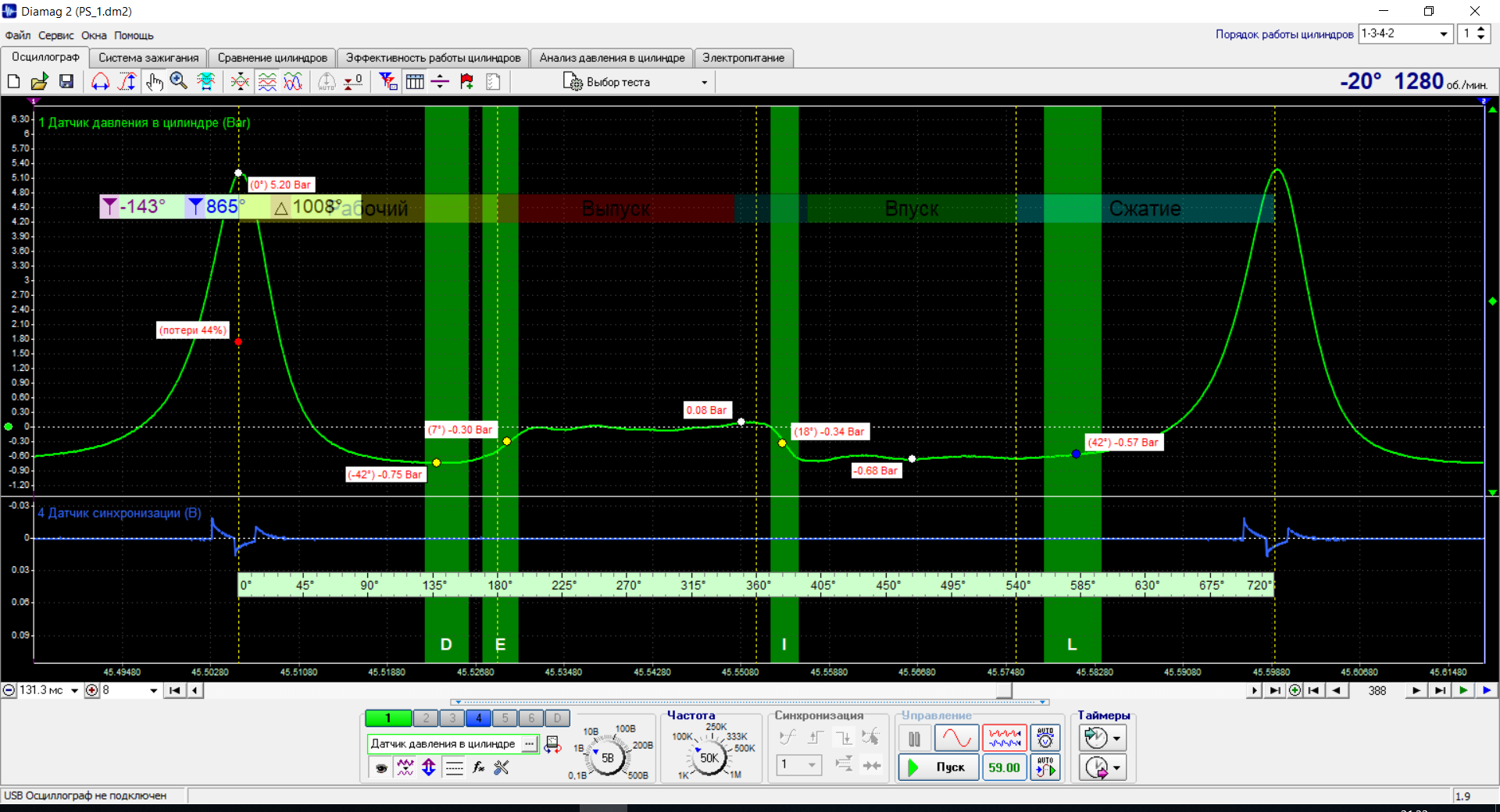1500x812 pixels.
Task: Select the horizontal measurement tool with red arc
Action: 101,81
